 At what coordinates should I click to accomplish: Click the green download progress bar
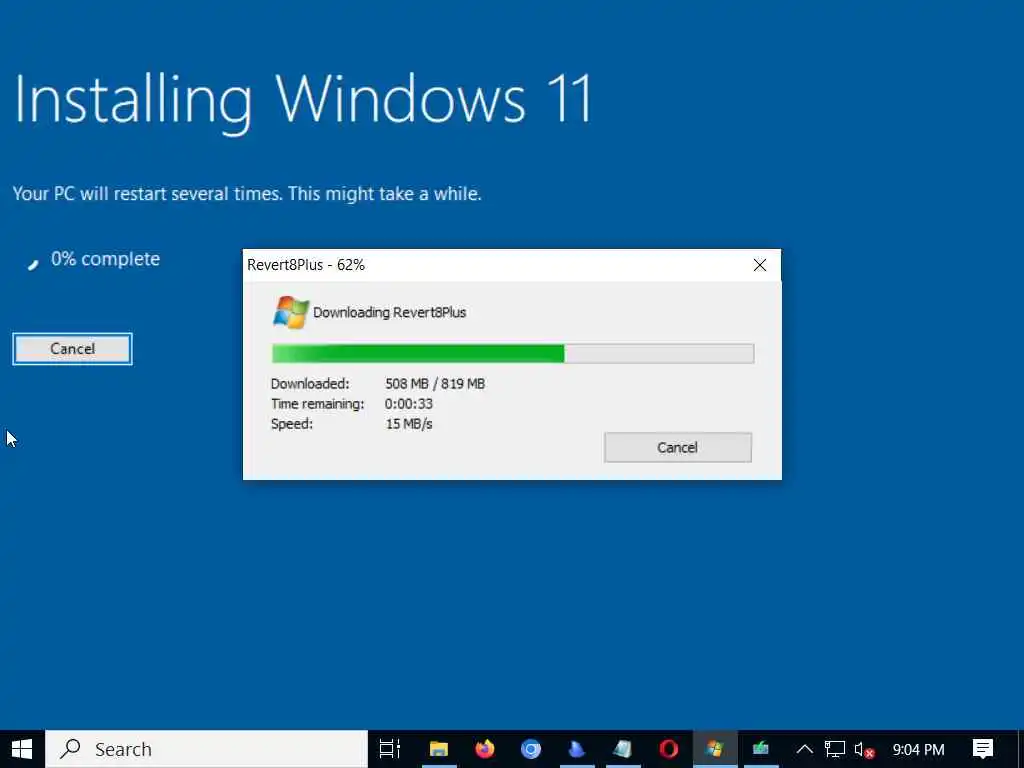[x=513, y=353]
